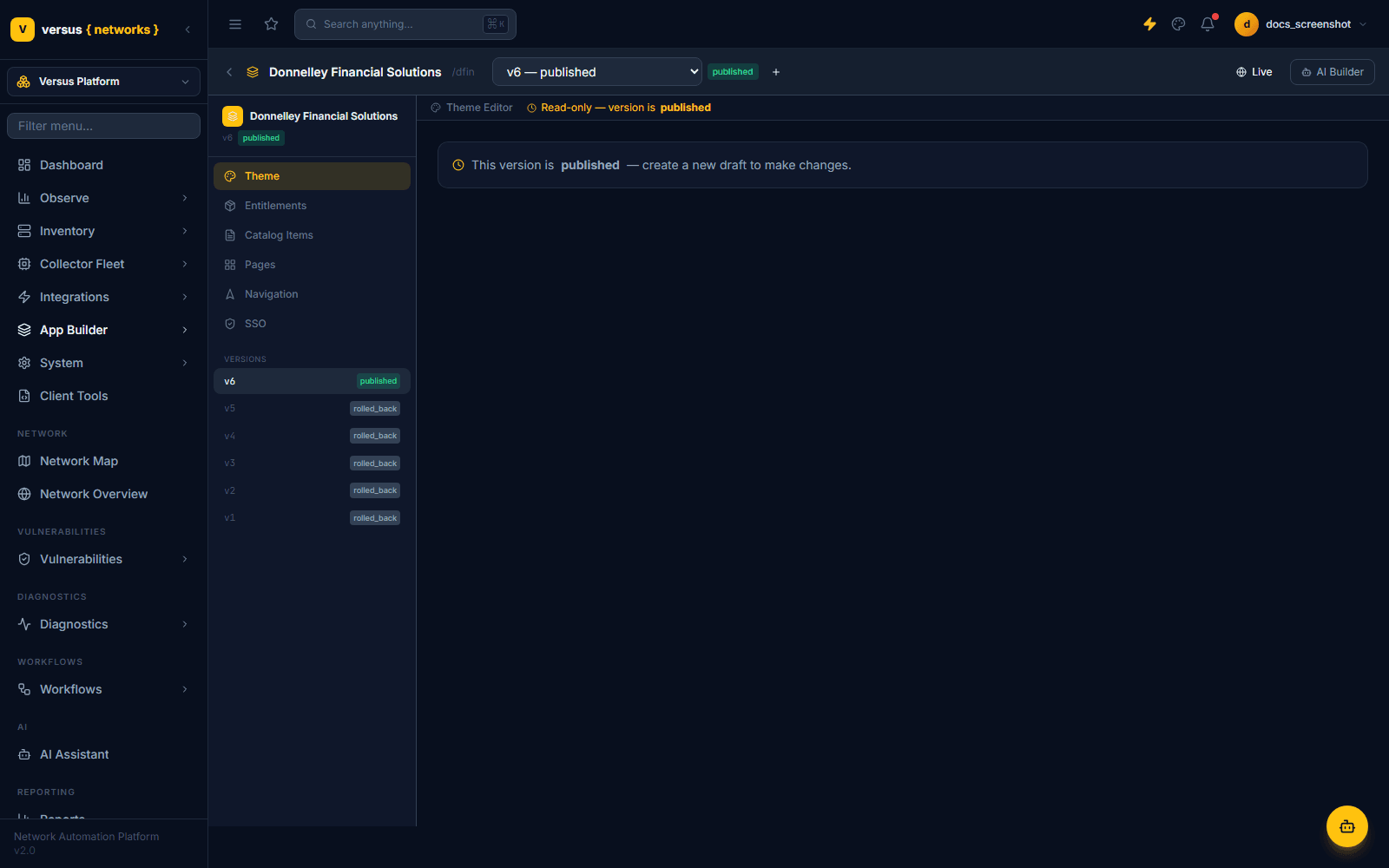Open the docs_screenshot user avatar
This screenshot has height=868, width=1389.
point(1247,24)
